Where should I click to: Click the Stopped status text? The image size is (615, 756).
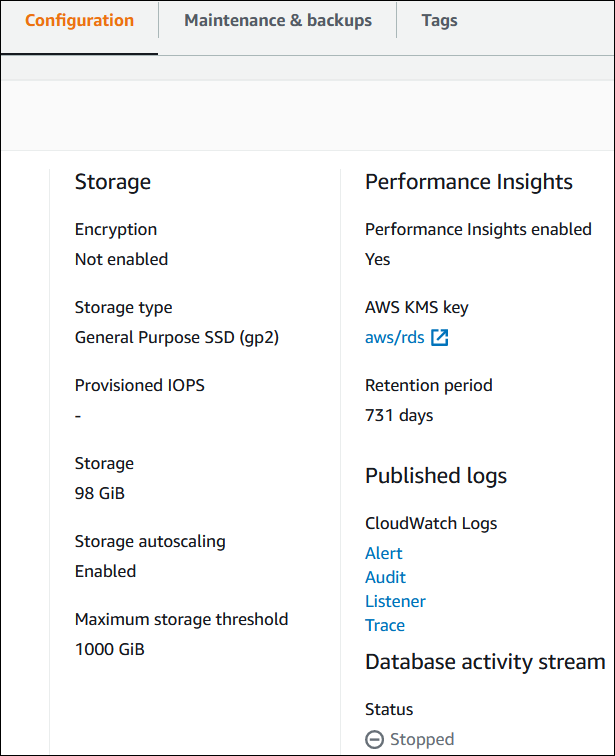pyautogui.click(x=421, y=740)
